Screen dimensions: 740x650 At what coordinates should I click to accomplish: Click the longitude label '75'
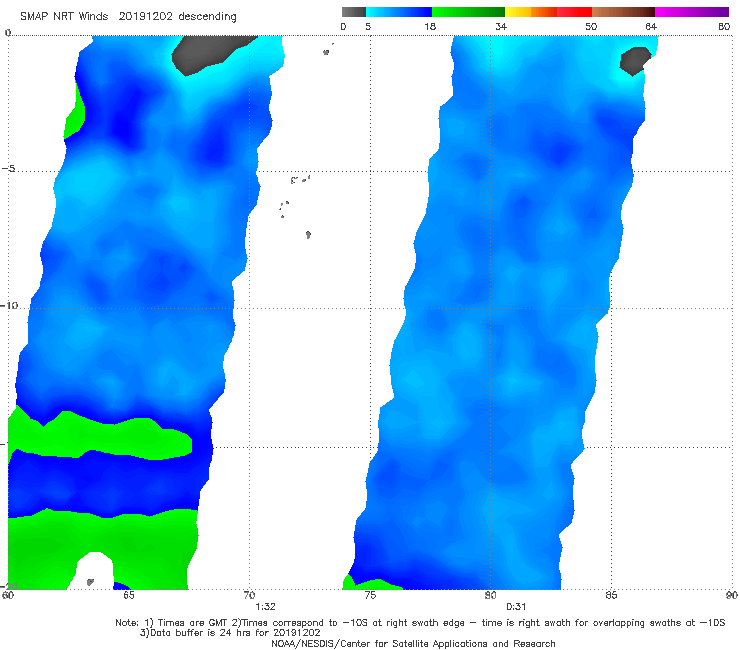370,595
